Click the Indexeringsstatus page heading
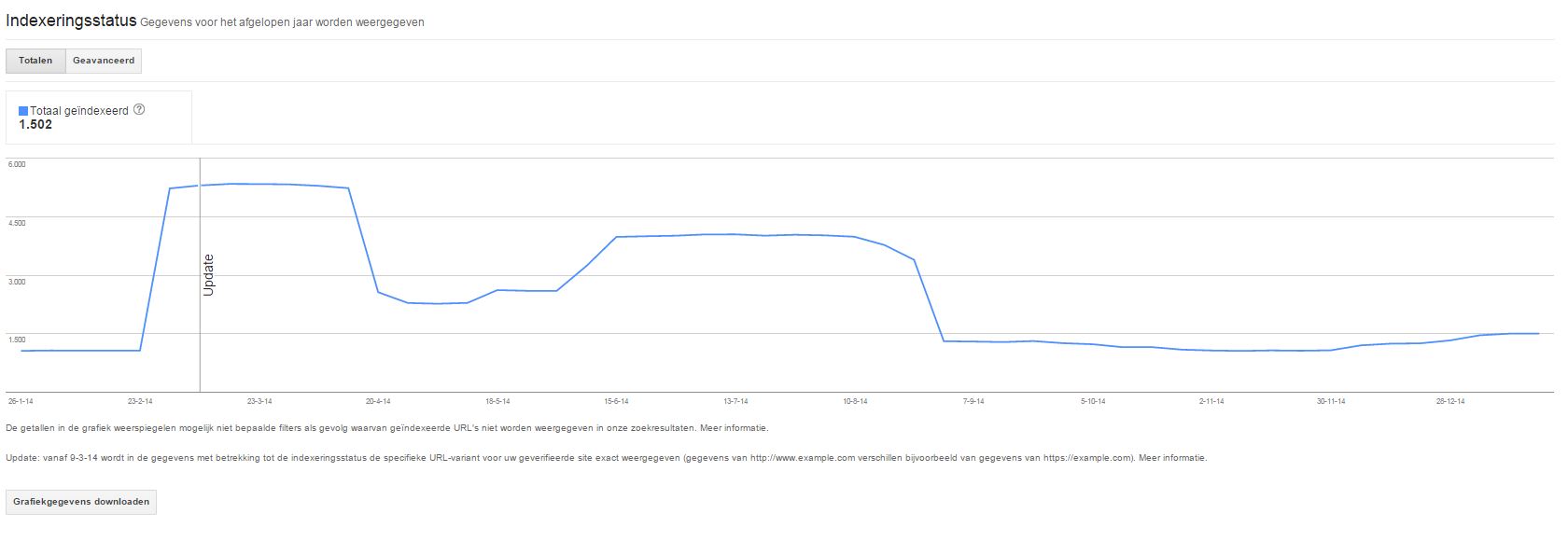 pyautogui.click(x=71, y=21)
